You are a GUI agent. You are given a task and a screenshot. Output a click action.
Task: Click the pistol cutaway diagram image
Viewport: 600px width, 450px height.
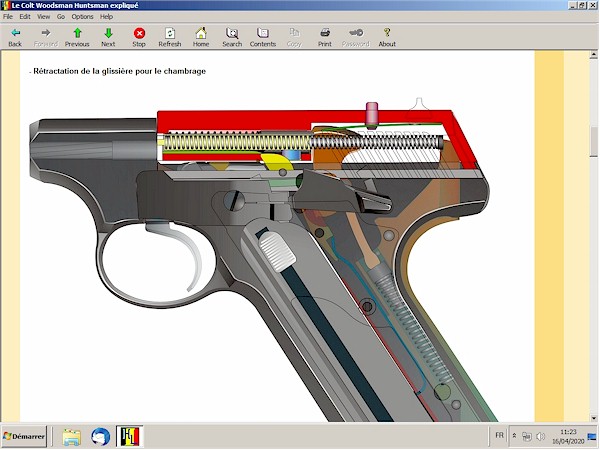260,260
